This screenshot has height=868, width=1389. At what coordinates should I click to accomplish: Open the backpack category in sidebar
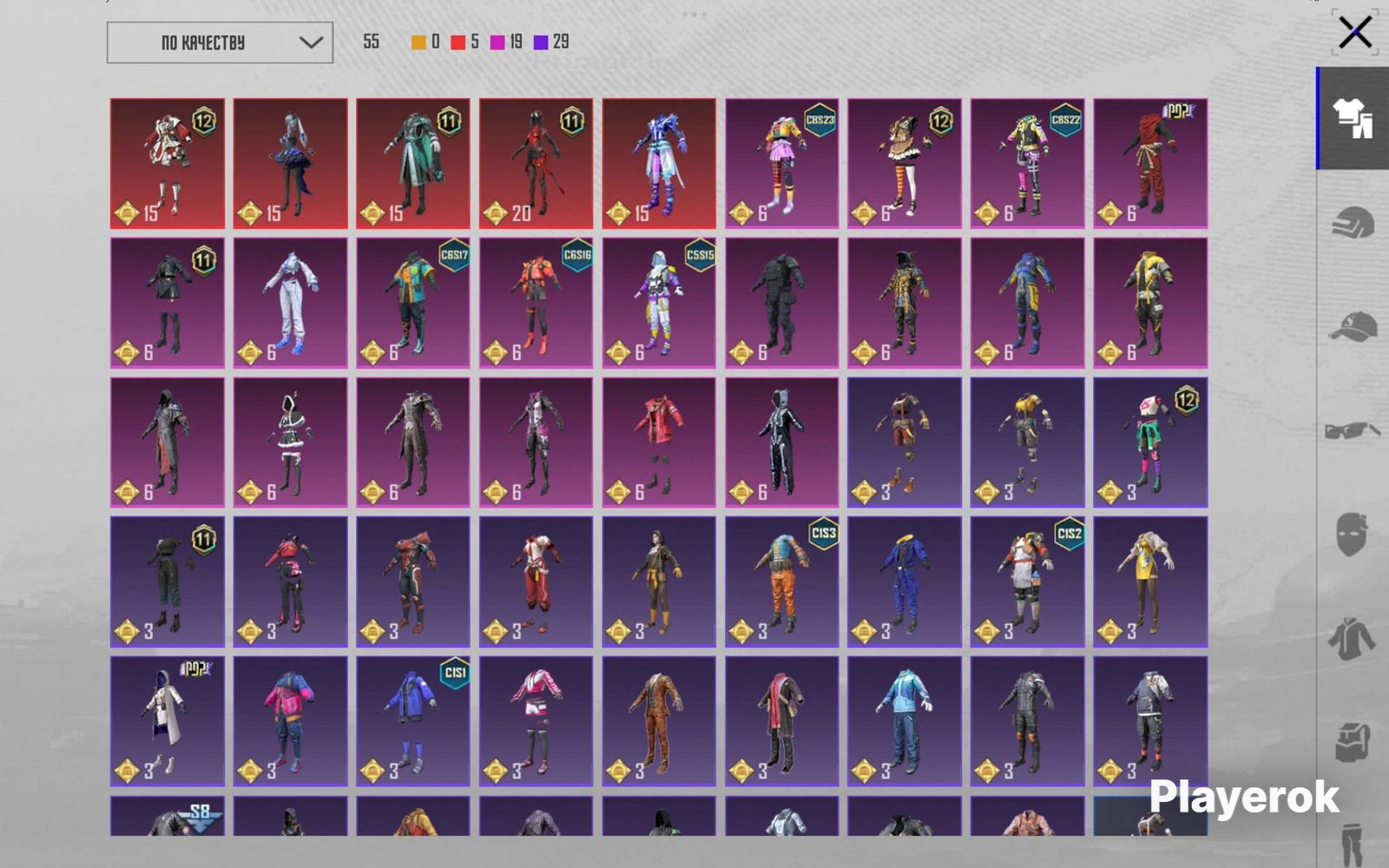[1353, 742]
